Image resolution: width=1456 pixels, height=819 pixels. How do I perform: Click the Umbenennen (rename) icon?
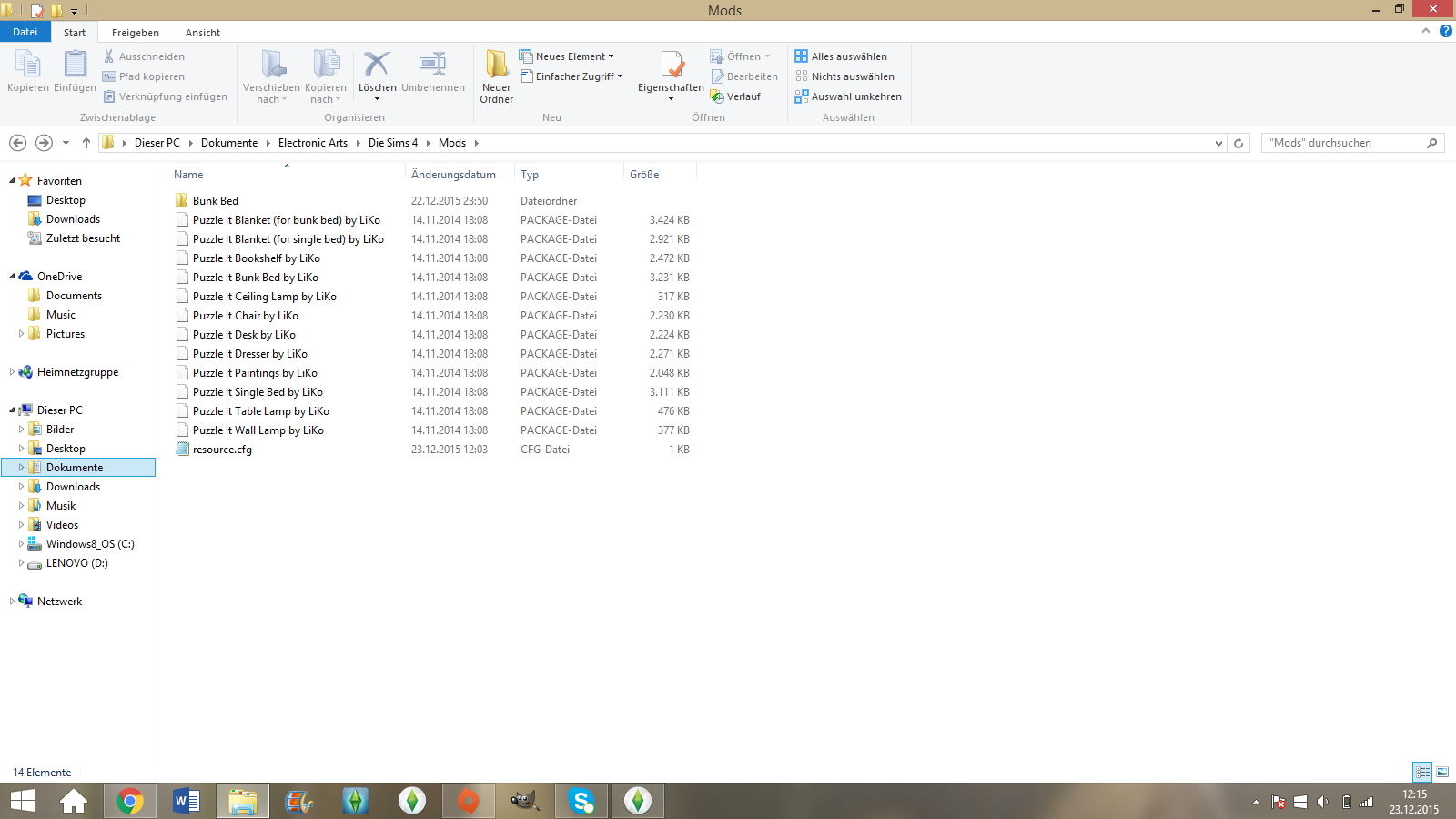point(432,66)
